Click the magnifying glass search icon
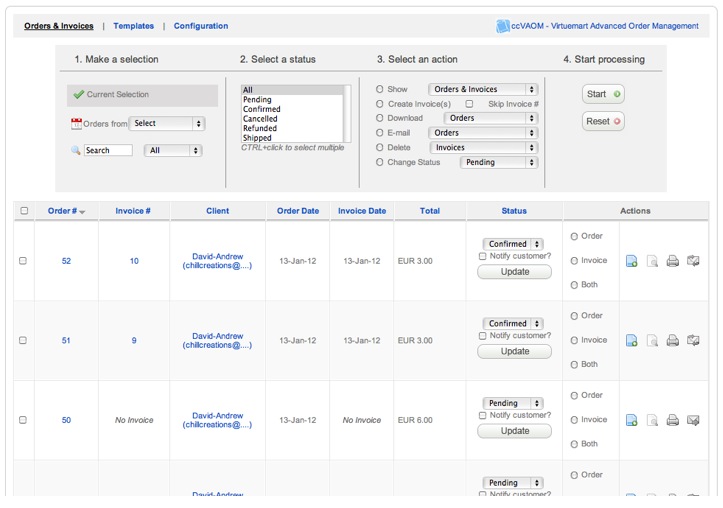The image size is (723, 508). pyautogui.click(x=76, y=151)
